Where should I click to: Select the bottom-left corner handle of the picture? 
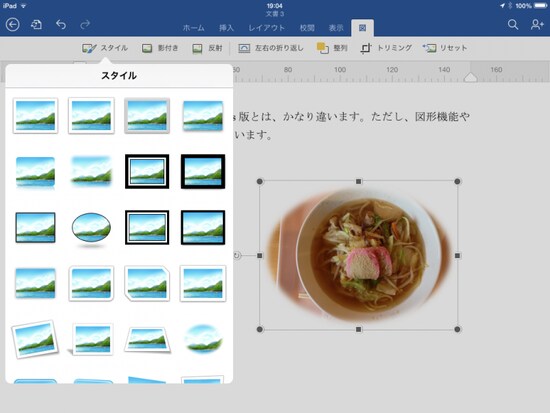[x=260, y=329]
